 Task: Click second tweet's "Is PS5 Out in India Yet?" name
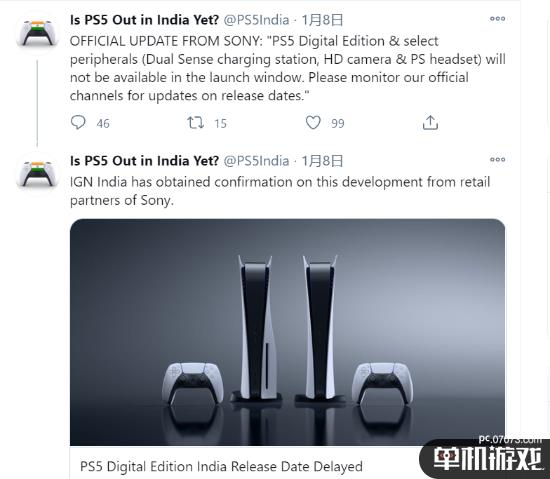tap(145, 161)
